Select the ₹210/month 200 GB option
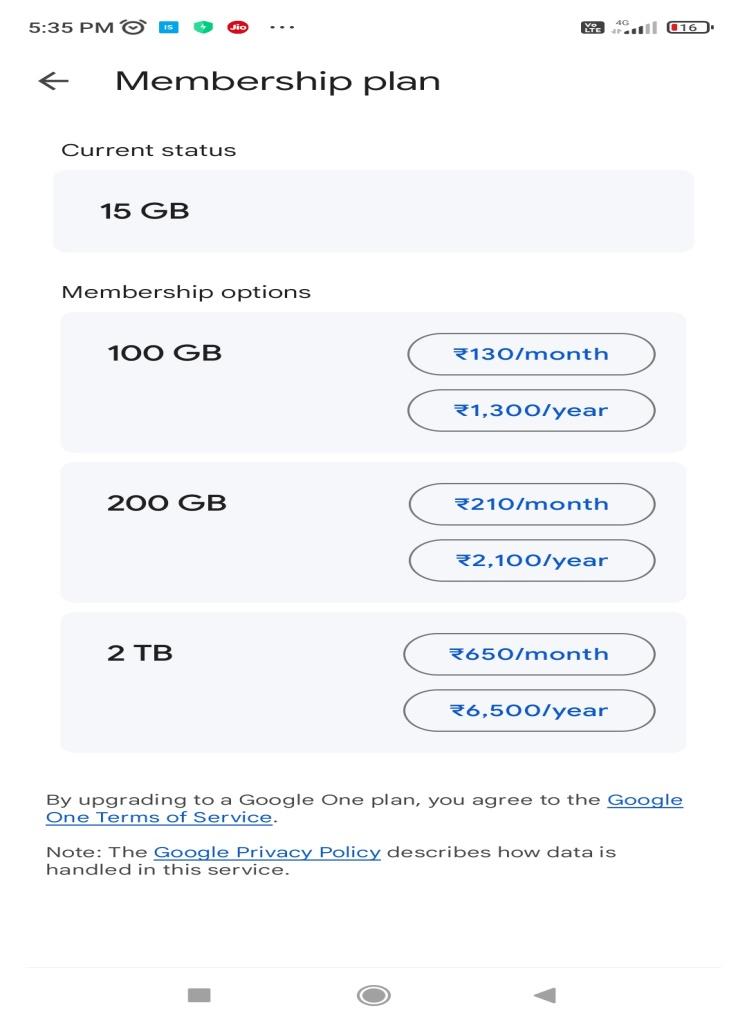 click(531, 504)
